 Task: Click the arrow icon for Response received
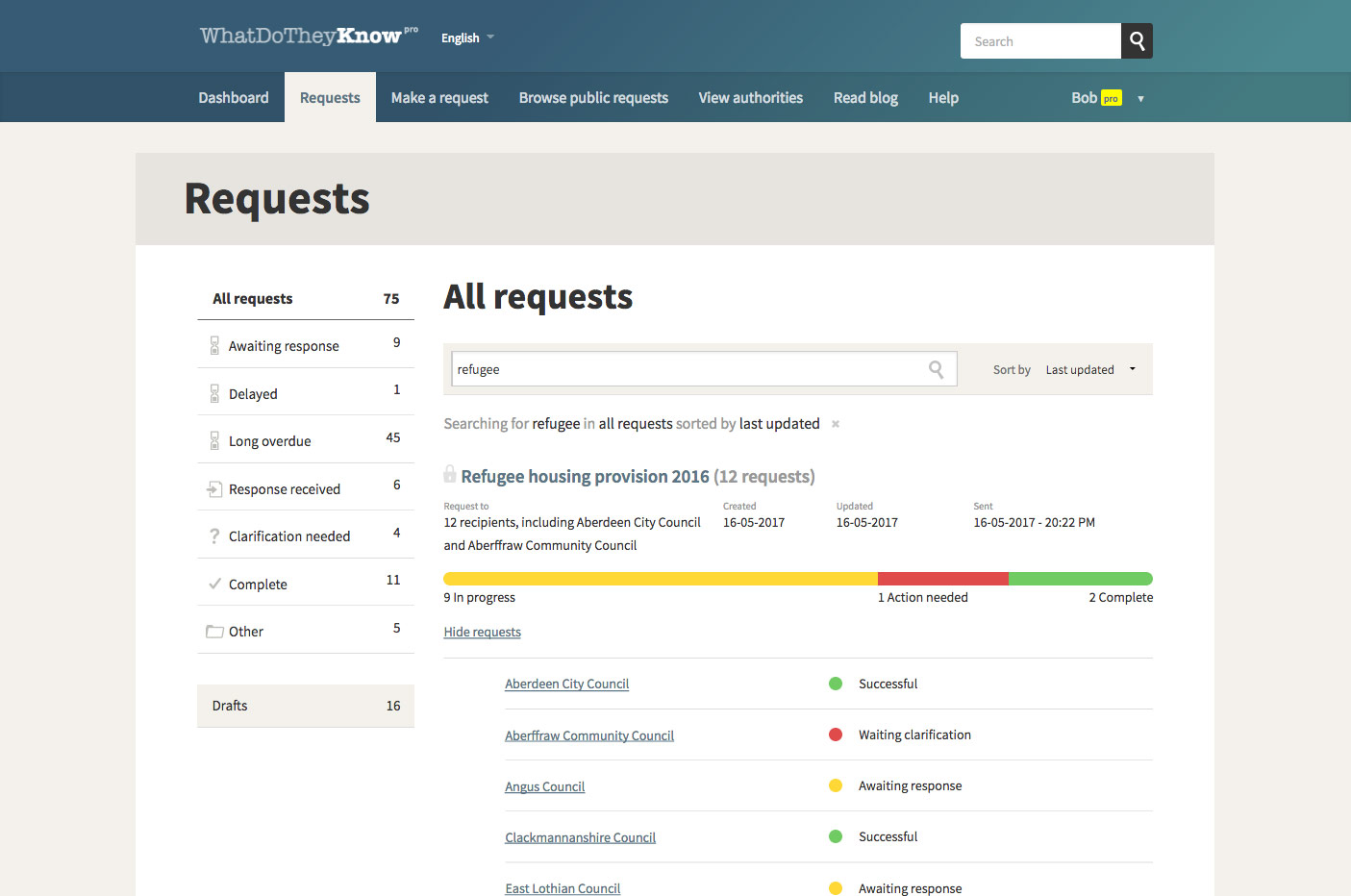point(214,489)
